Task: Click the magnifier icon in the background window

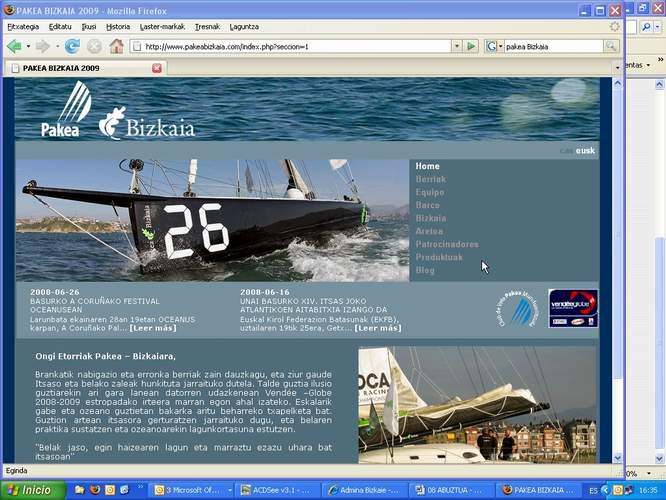Action: click(646, 27)
